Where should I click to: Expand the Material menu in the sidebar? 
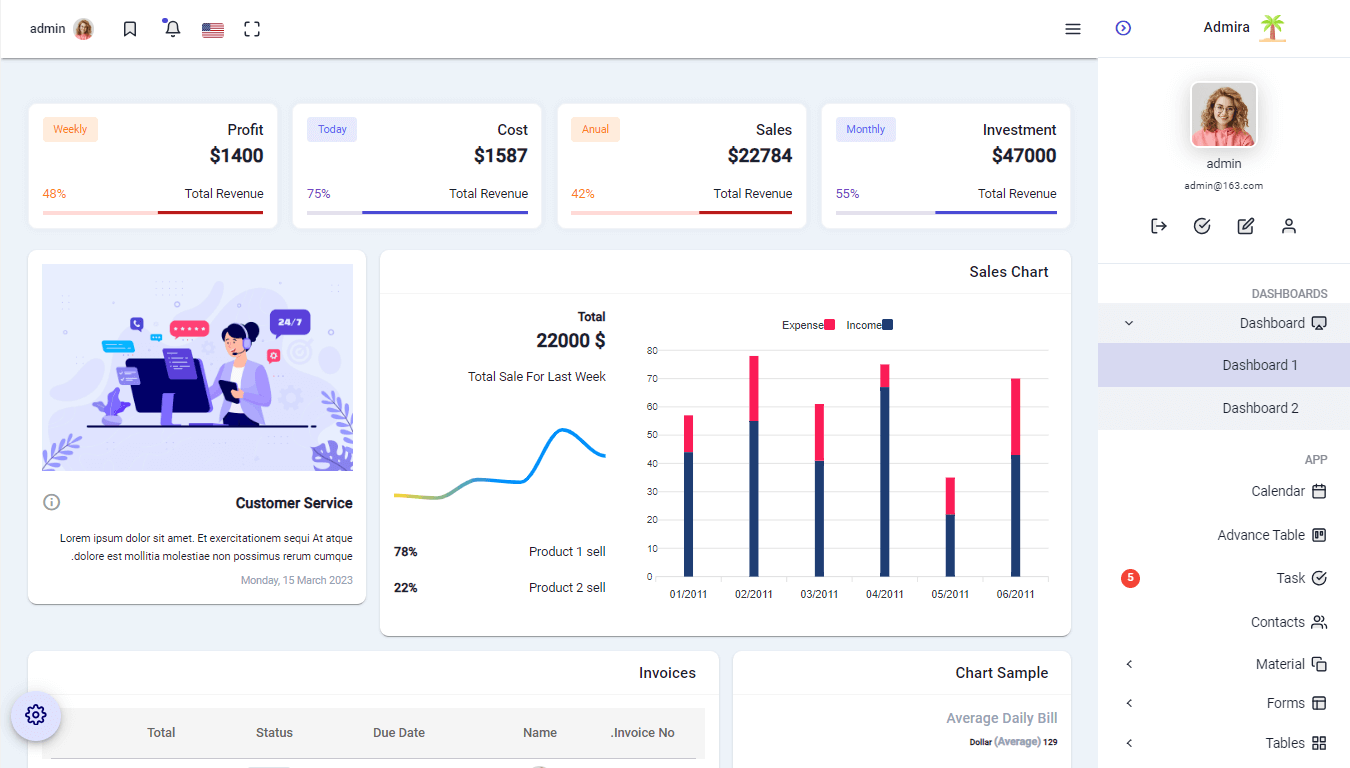(x=1128, y=663)
